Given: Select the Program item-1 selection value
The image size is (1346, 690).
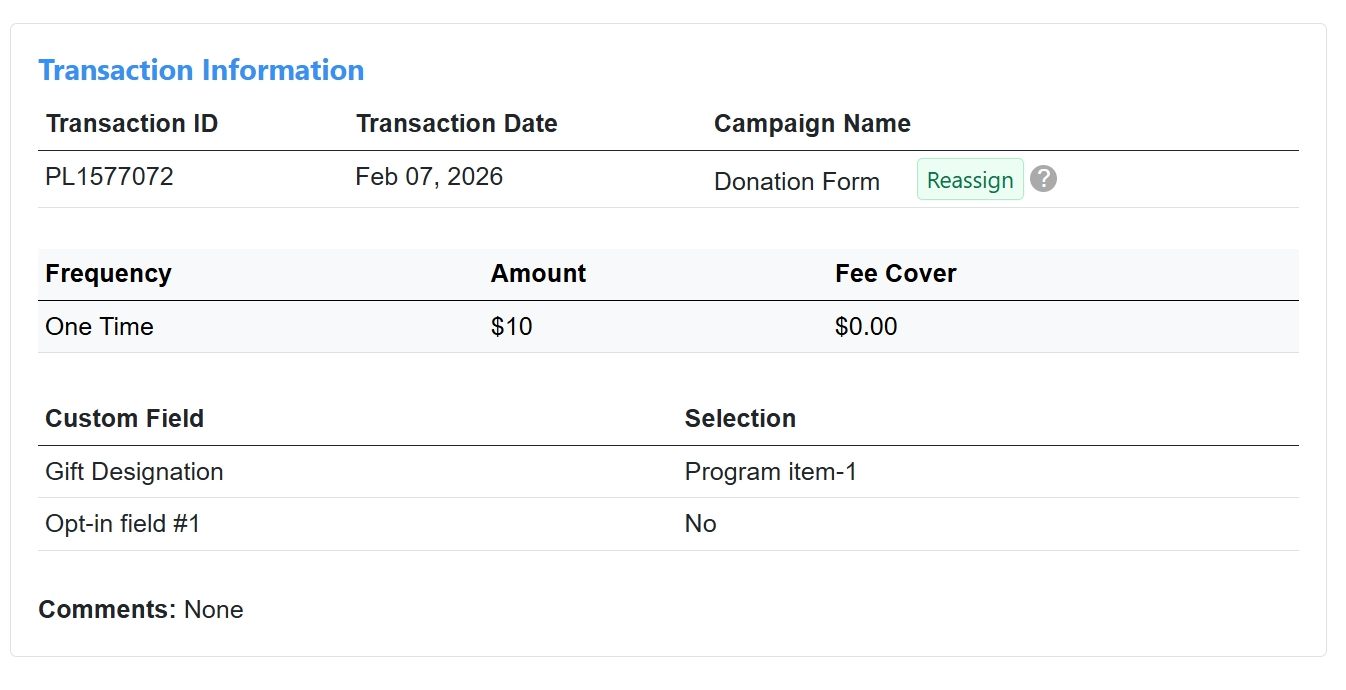Looking at the screenshot, I should 771,472.
